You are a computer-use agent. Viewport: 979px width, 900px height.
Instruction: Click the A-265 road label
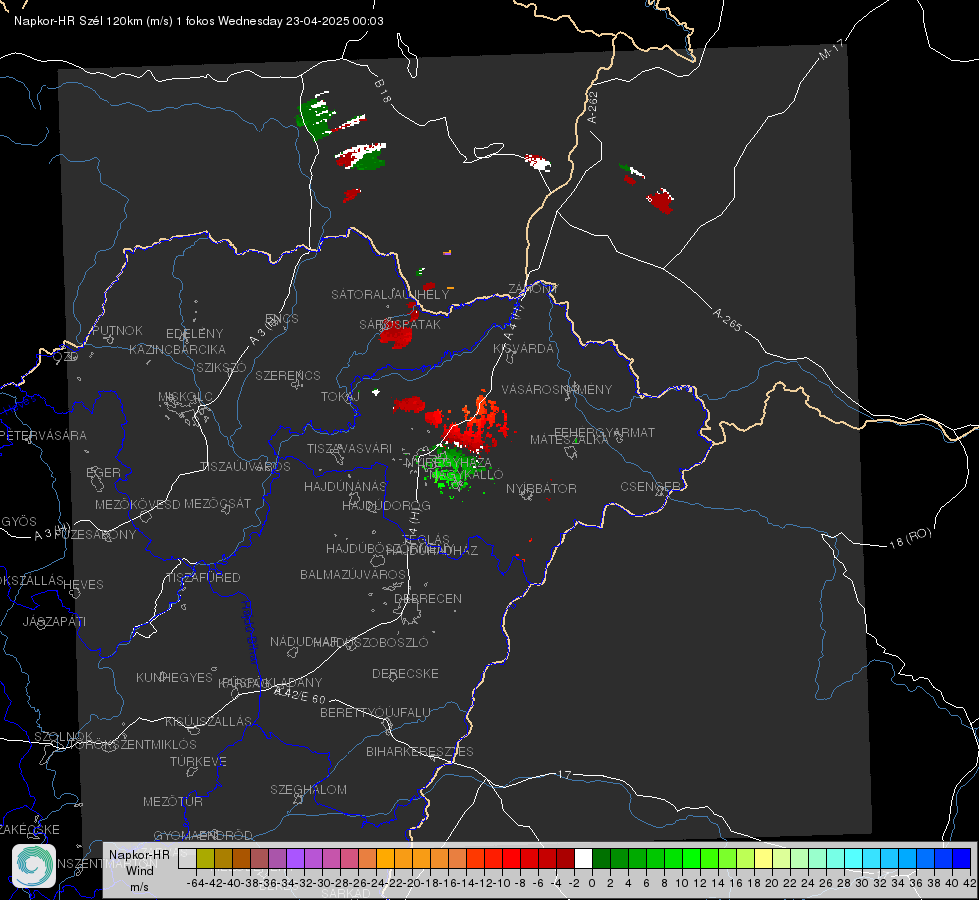click(727, 319)
